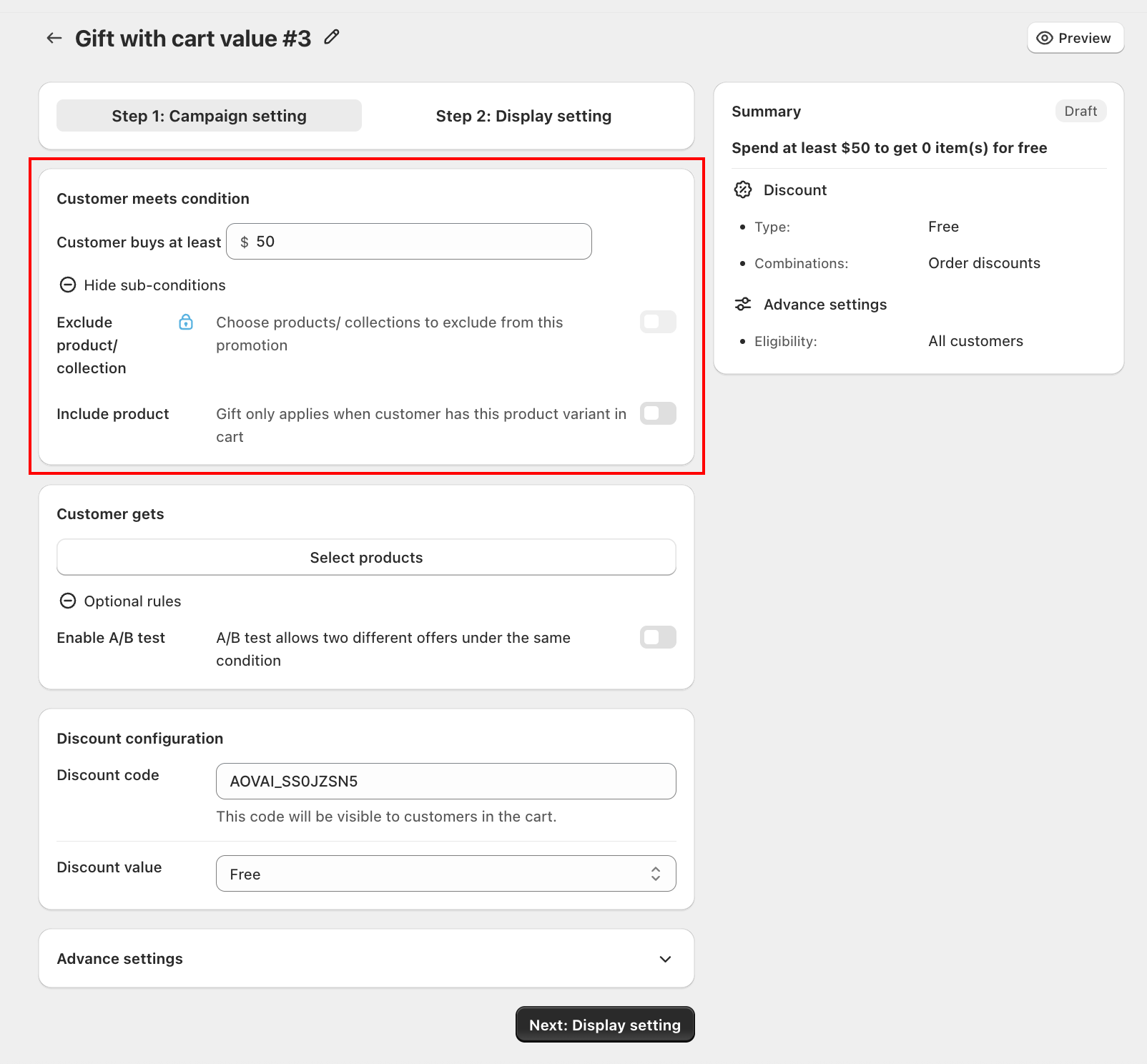Turn on Enable A/B test switch
Screen dimensions: 1147x1064
coord(658,637)
